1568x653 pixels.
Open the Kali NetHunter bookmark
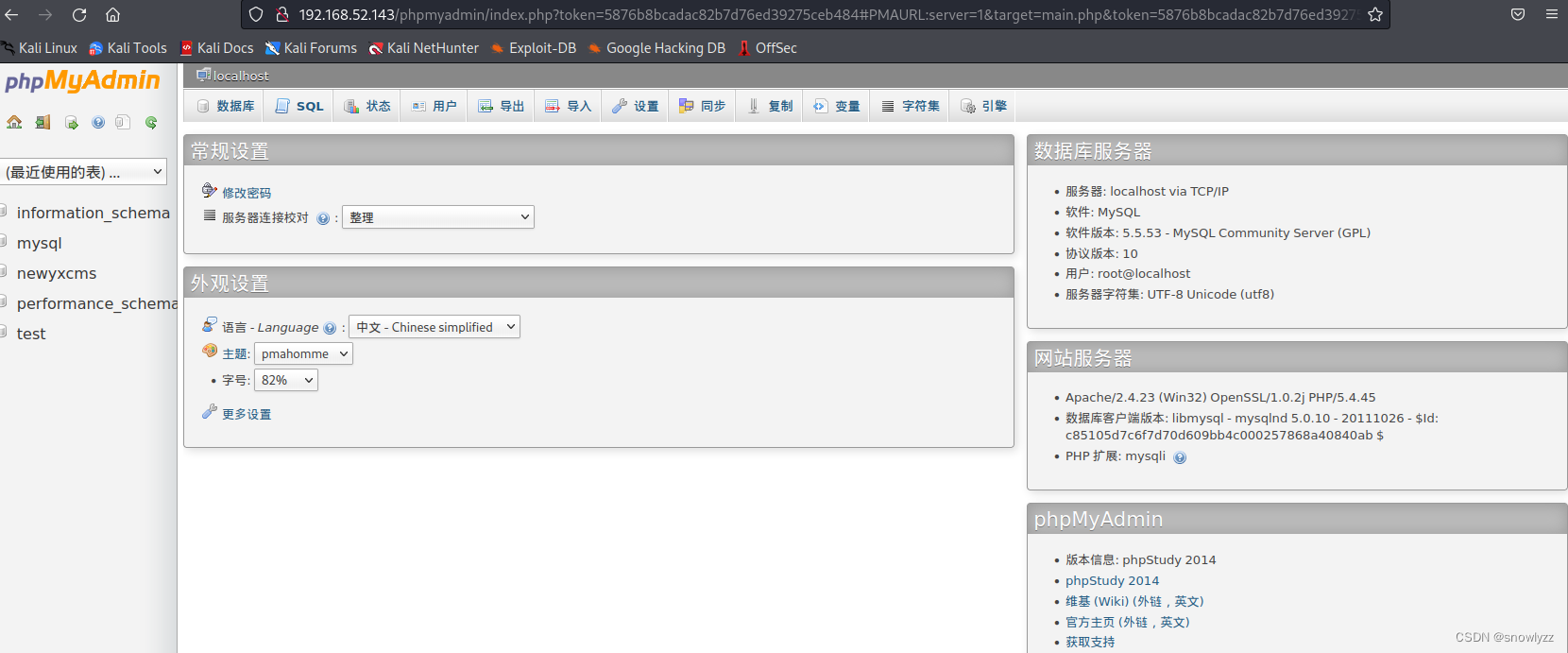point(423,48)
